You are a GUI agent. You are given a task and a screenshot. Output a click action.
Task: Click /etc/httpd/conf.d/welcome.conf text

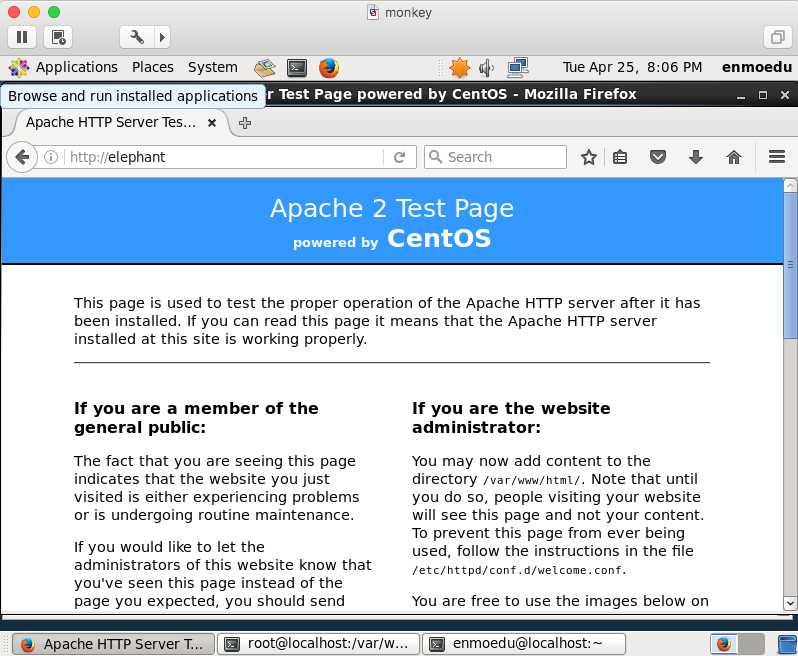click(519, 571)
